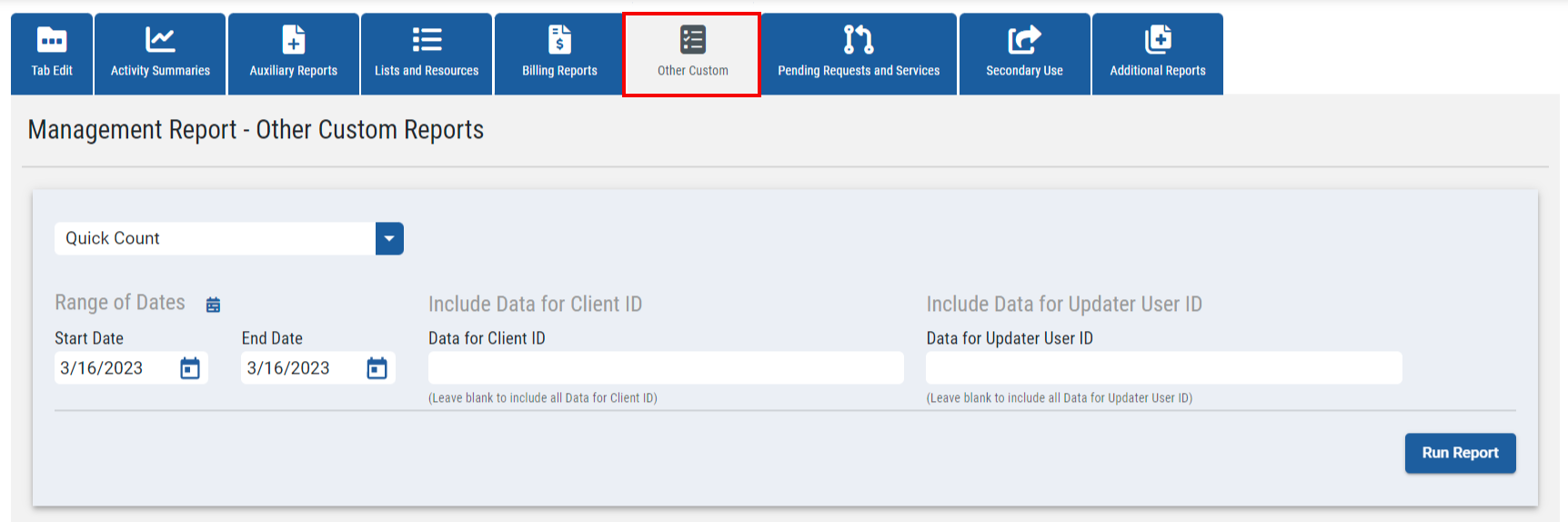The image size is (1568, 522).
Task: Switch to the Secondary Use tab
Action: 1024,54
